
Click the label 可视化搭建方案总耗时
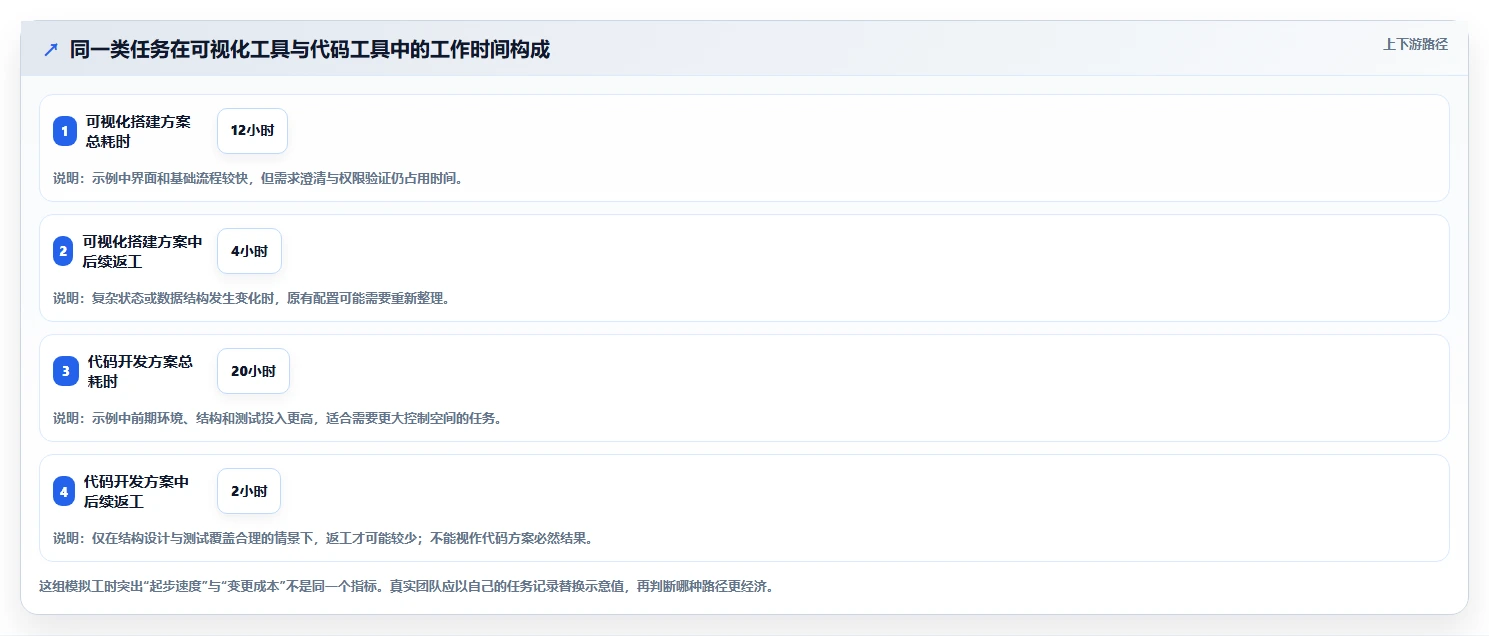(138, 131)
